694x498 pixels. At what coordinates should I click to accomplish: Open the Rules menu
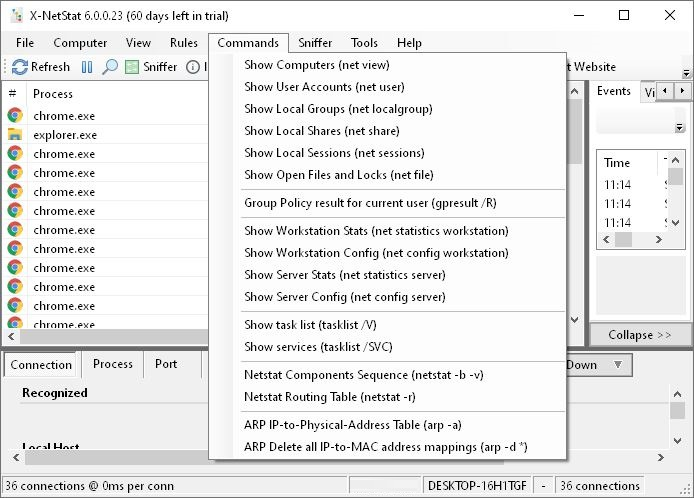[184, 43]
